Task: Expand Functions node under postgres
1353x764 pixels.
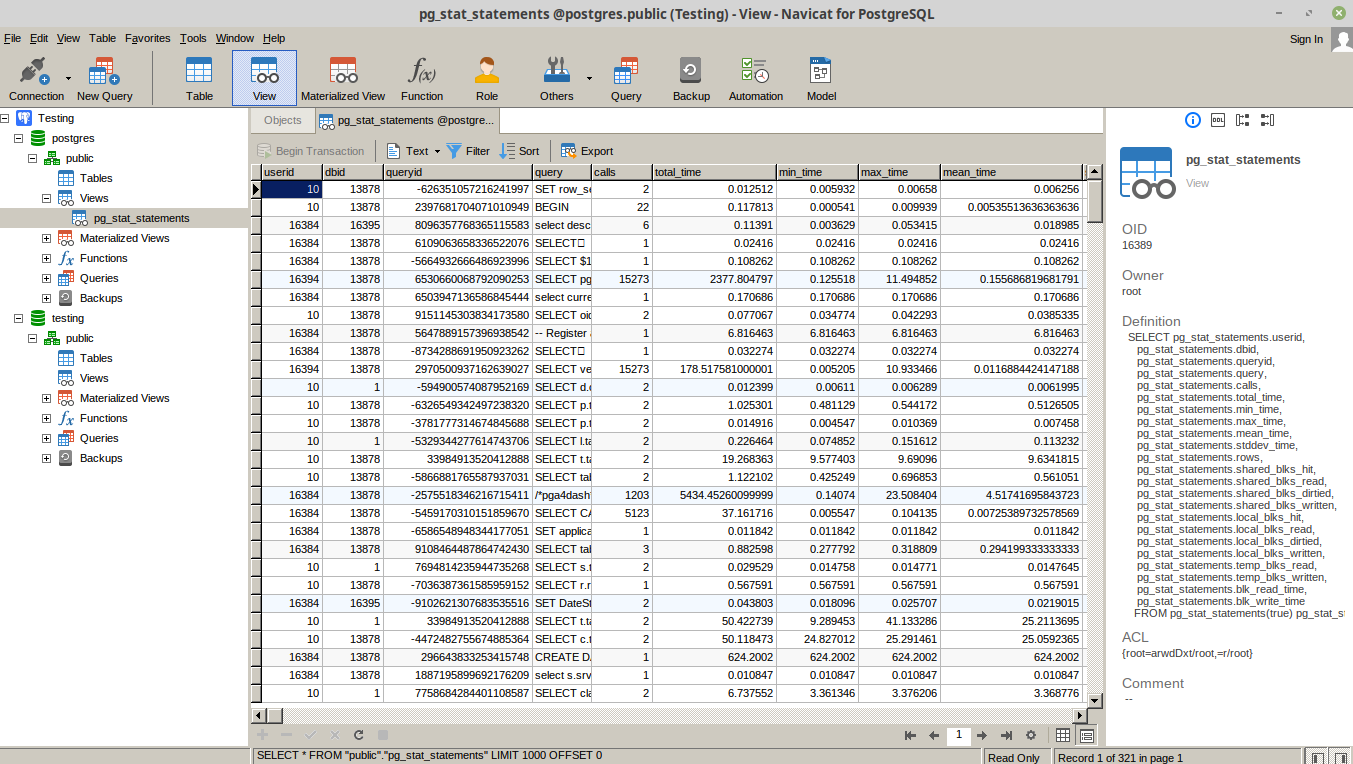Action: 46,258
